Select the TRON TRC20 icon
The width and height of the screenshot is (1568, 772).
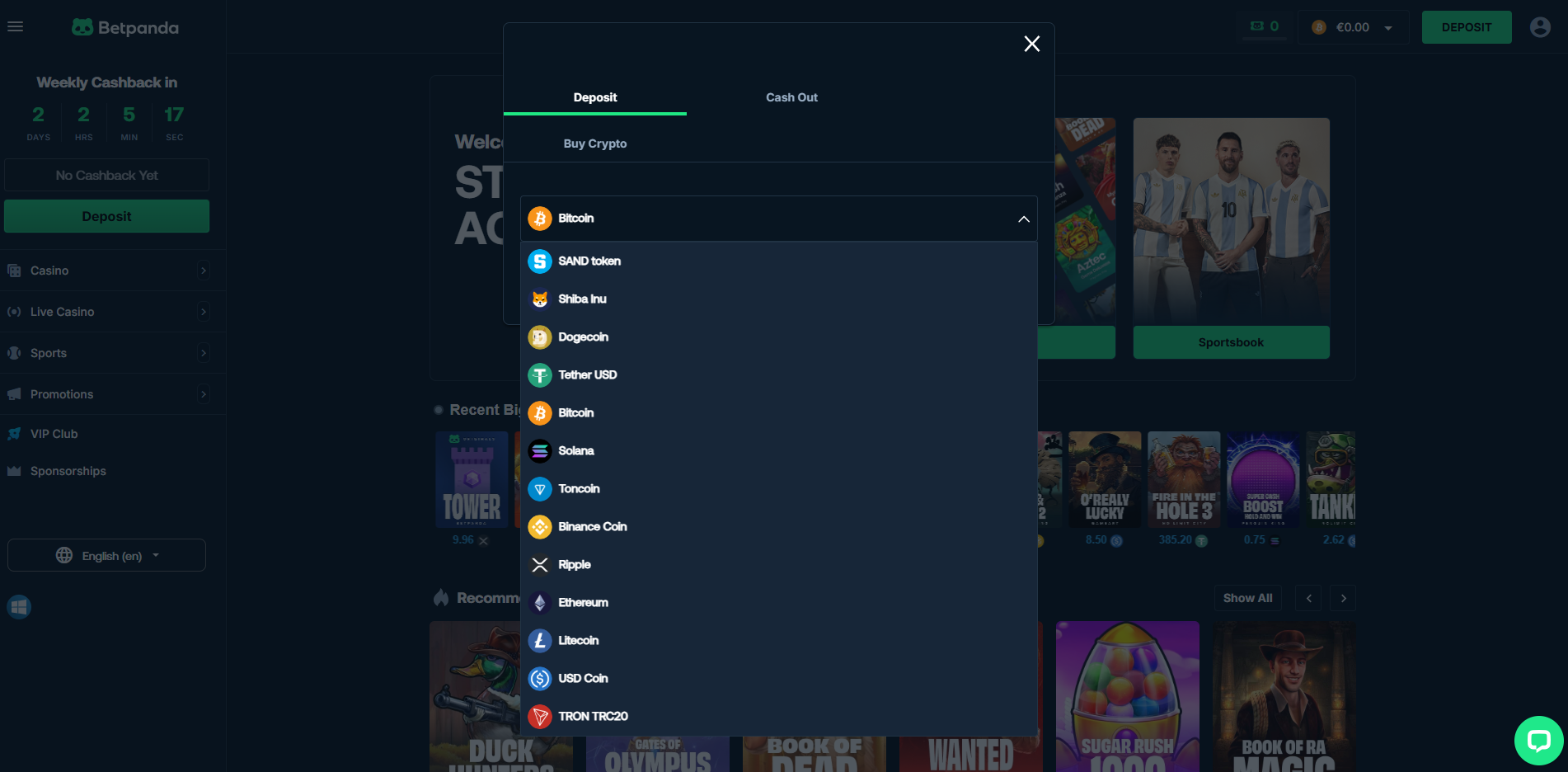(x=540, y=717)
